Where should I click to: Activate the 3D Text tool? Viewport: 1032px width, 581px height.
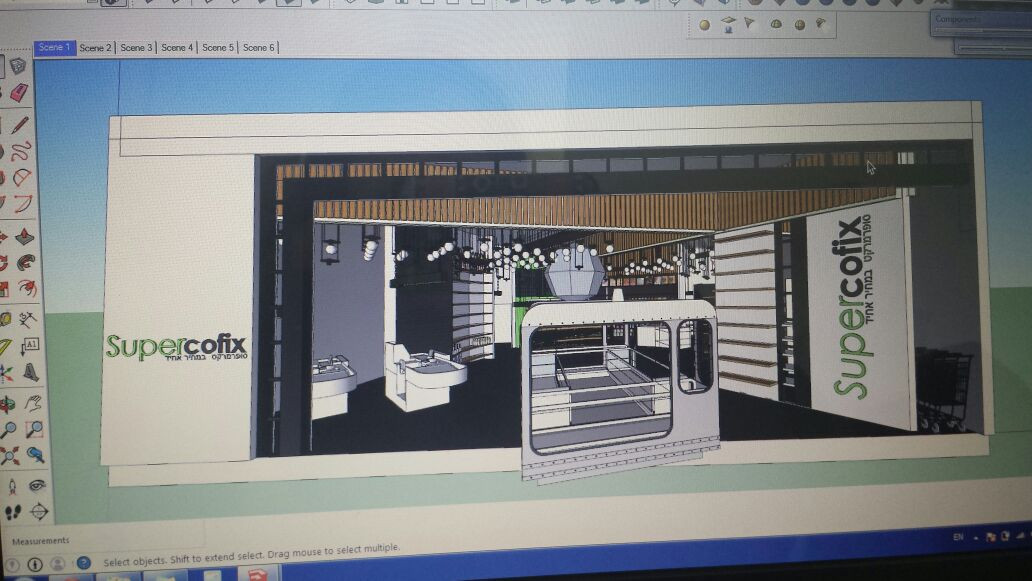click(31, 372)
